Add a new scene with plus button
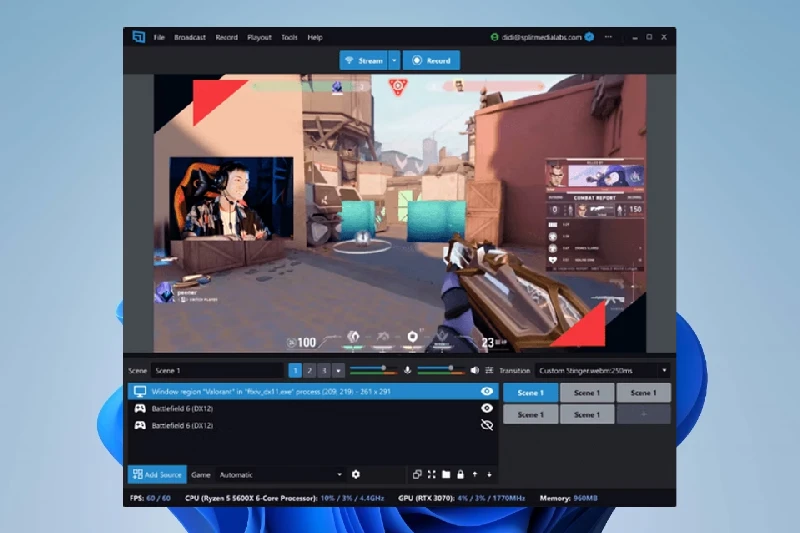This screenshot has height=533, width=800. point(643,414)
